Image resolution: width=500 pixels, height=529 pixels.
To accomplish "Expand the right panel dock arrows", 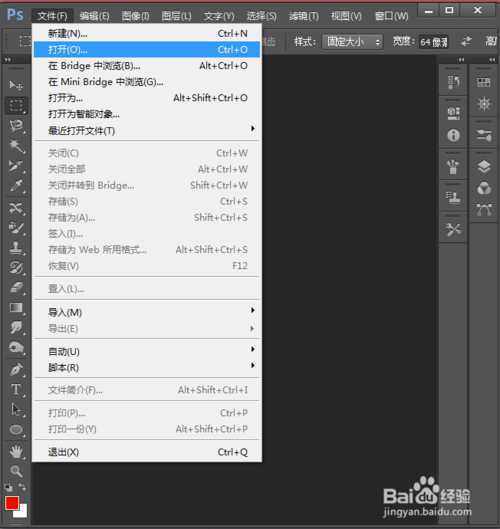I will (493, 60).
